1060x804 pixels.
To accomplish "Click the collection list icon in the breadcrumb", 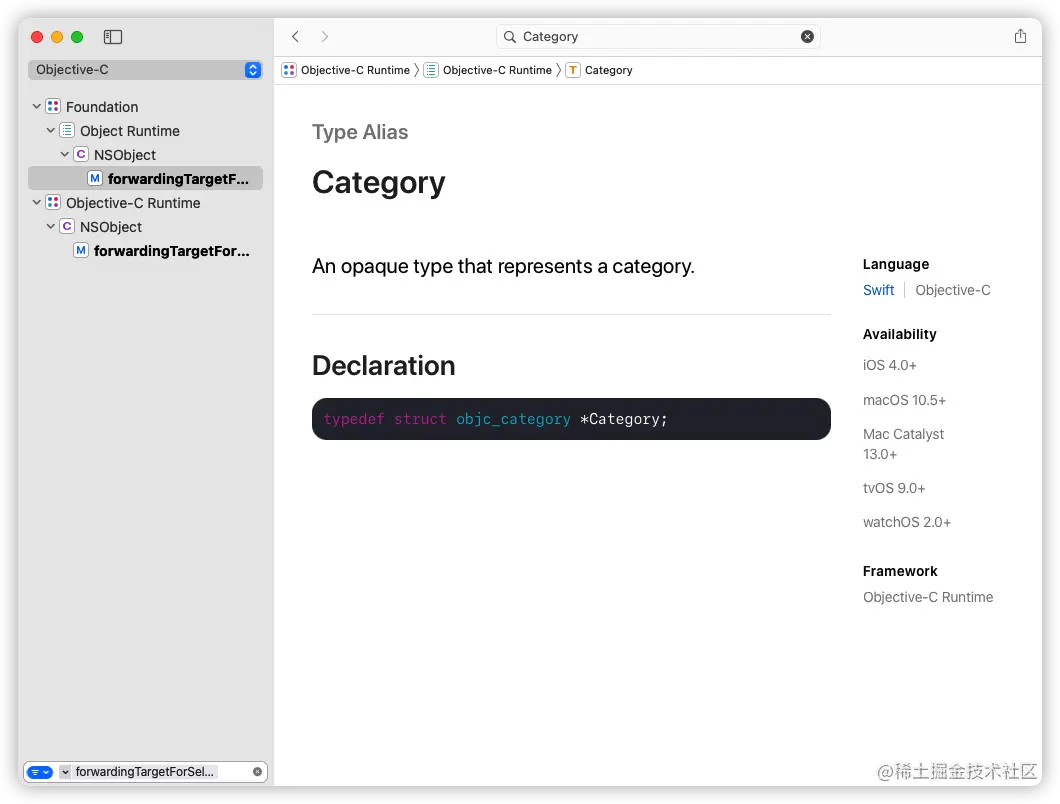I will (x=431, y=70).
